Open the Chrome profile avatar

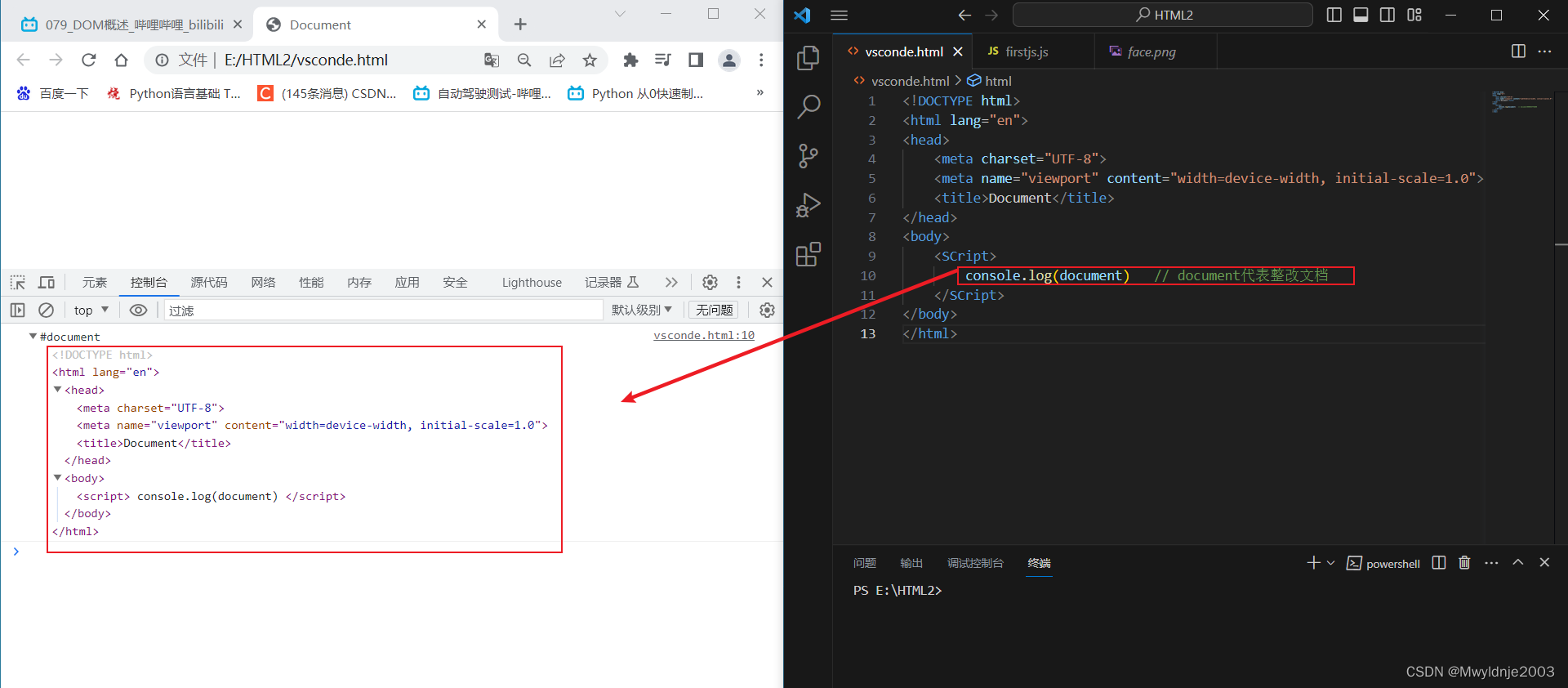728,60
